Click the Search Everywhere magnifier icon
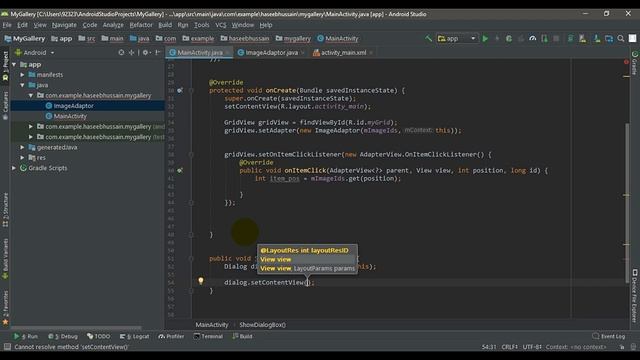Screen dimensions: 640x360 621,39
